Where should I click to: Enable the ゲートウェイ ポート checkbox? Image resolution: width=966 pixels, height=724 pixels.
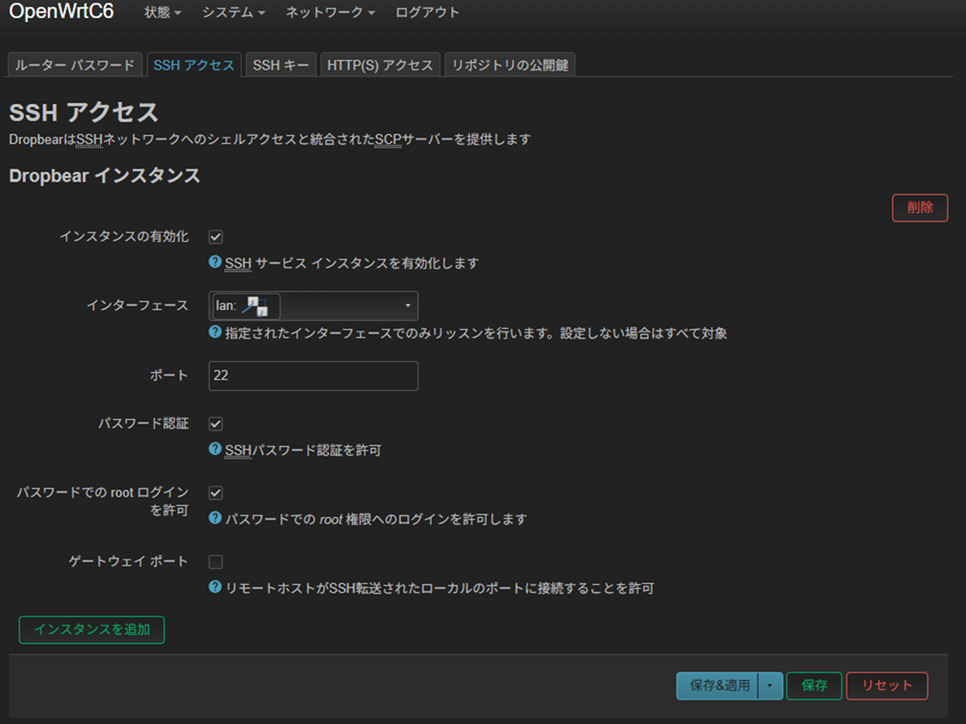[x=216, y=562]
